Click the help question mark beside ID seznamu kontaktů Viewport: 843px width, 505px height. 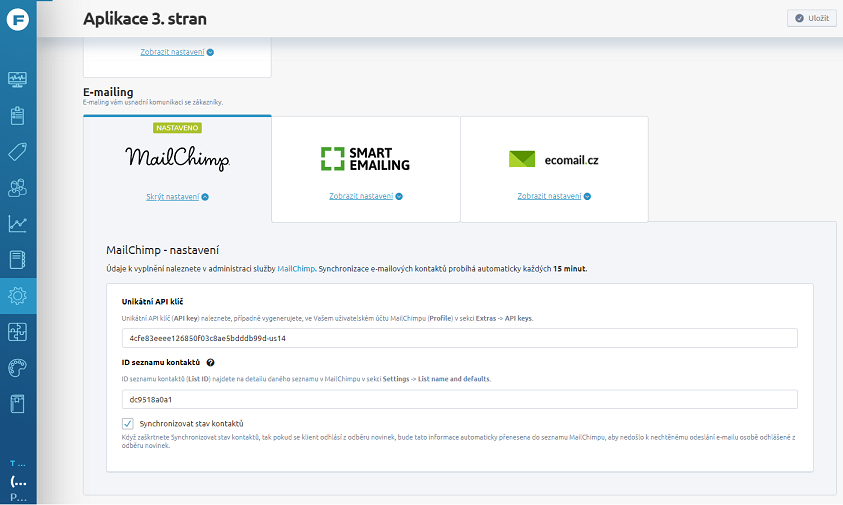(210, 362)
